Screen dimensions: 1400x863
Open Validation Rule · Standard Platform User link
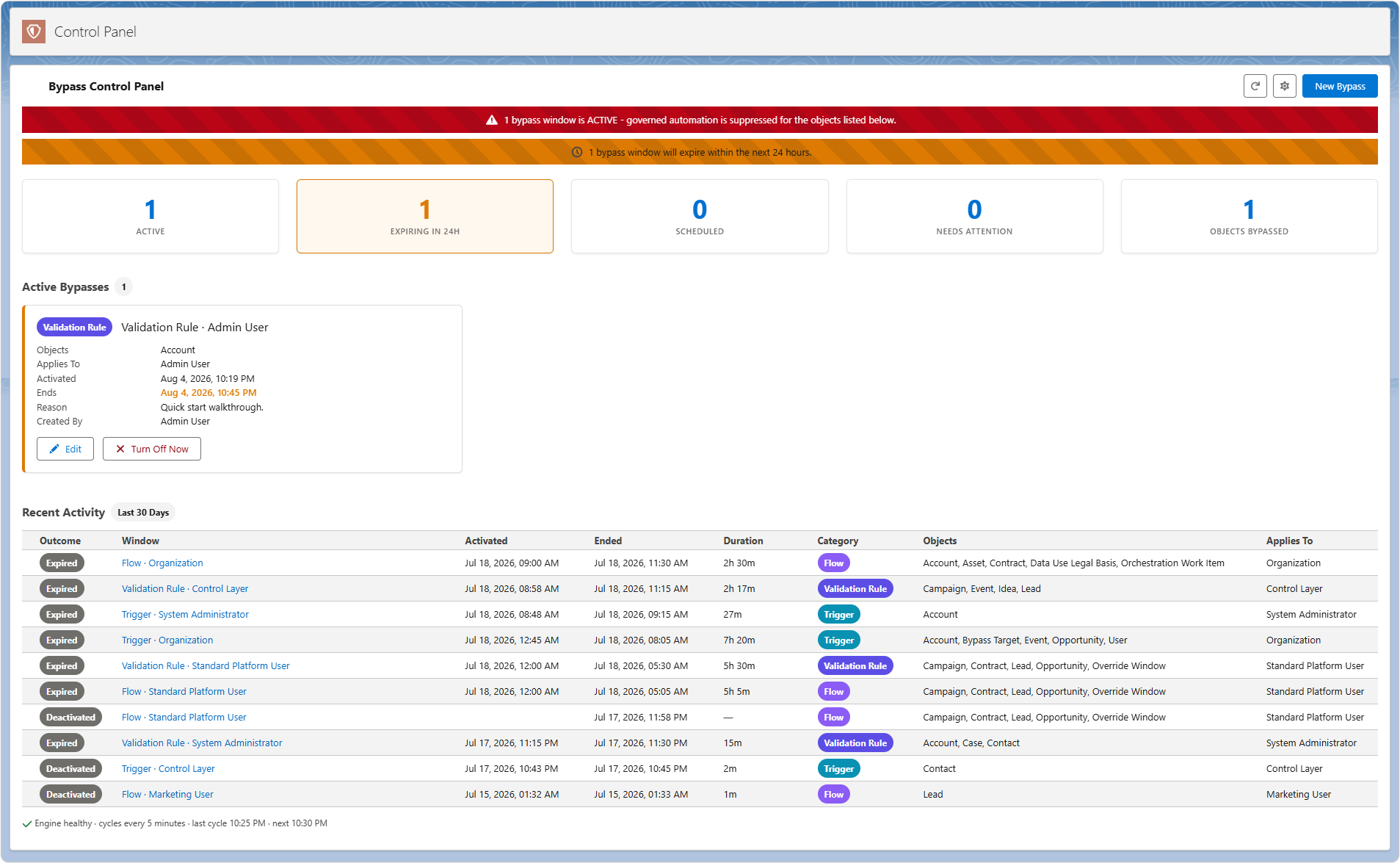[x=206, y=665]
